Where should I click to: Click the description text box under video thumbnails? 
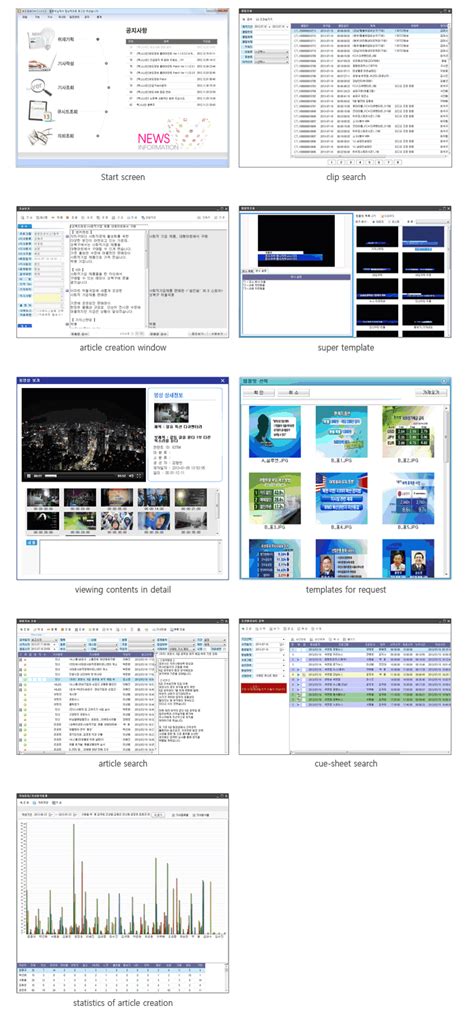tap(130, 557)
